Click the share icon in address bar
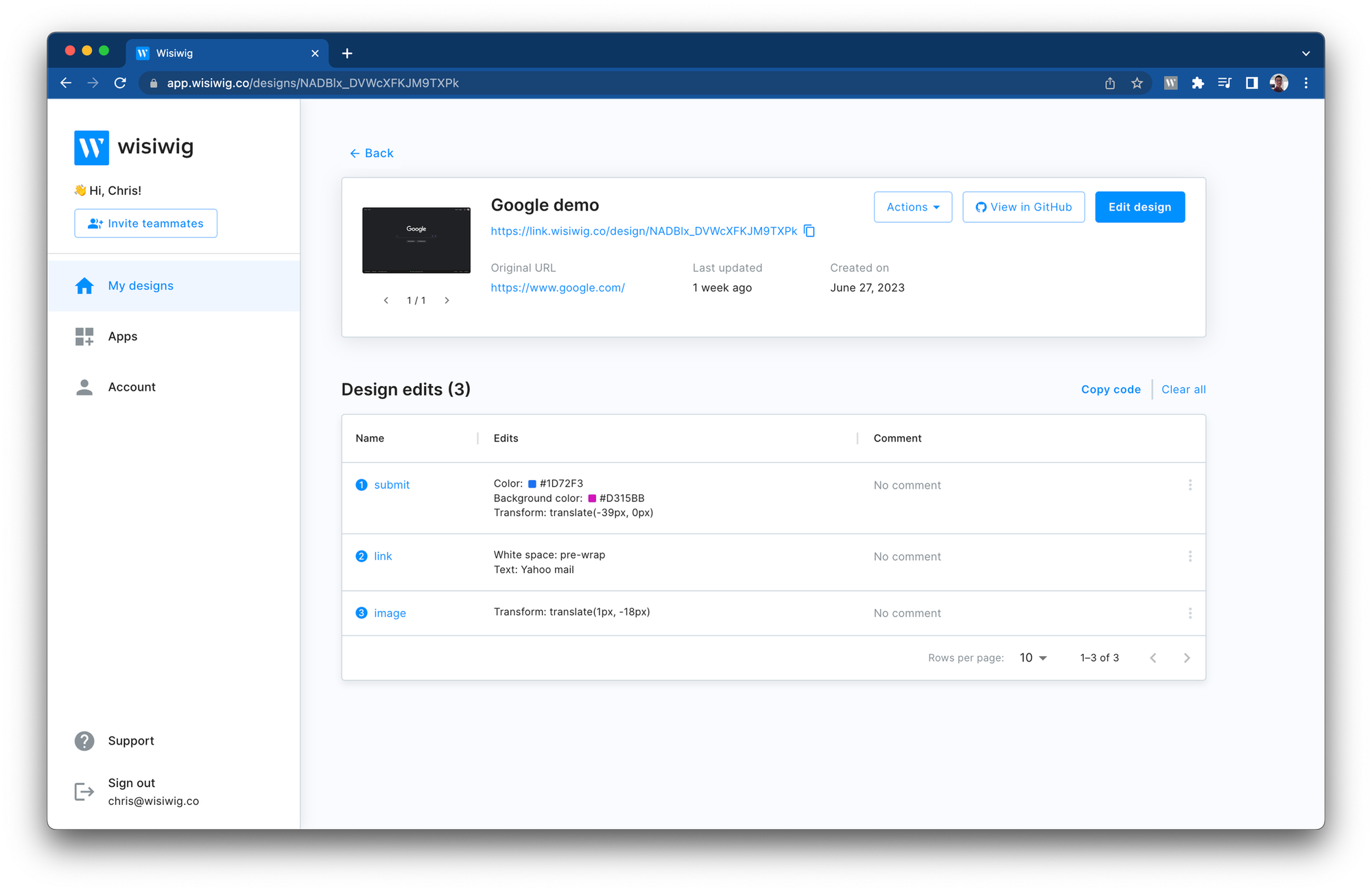This screenshot has width=1372, height=892. (1110, 83)
